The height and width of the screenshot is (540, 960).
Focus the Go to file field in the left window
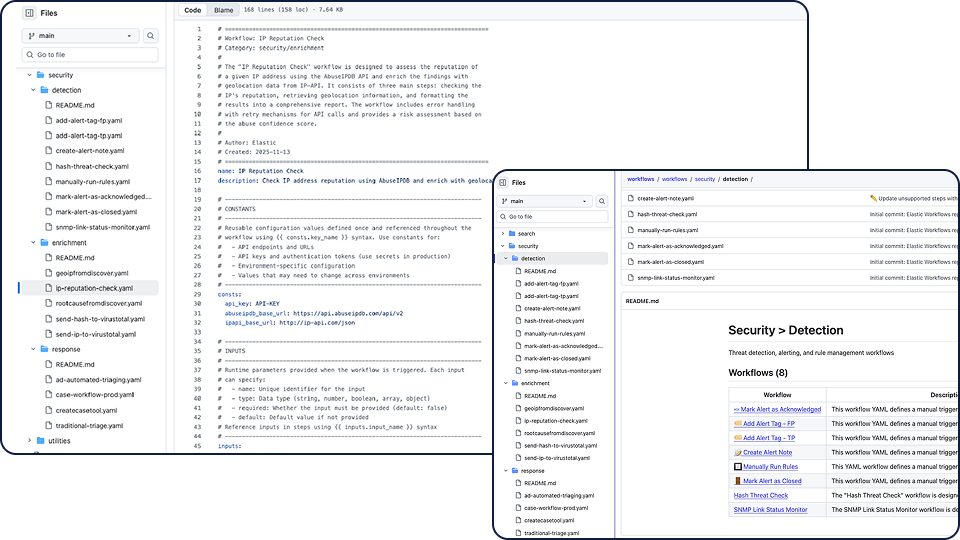click(x=90, y=54)
